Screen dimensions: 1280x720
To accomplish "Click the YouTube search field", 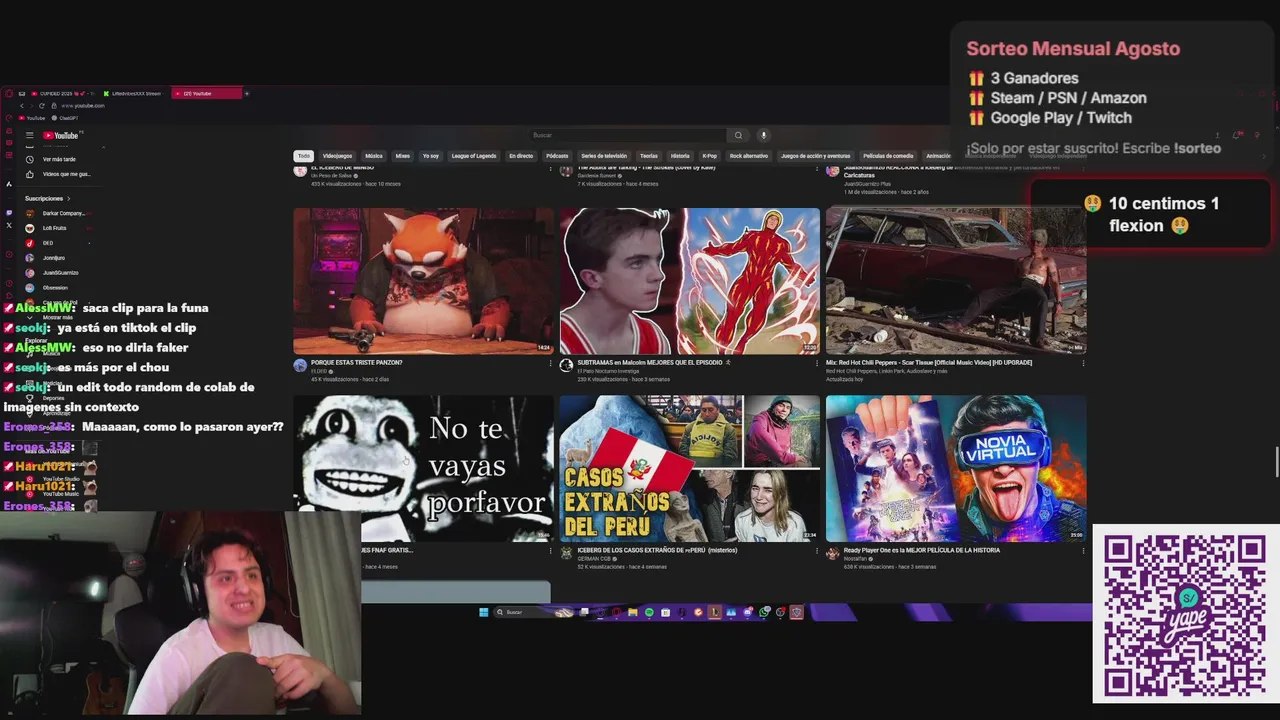I will click(628, 135).
